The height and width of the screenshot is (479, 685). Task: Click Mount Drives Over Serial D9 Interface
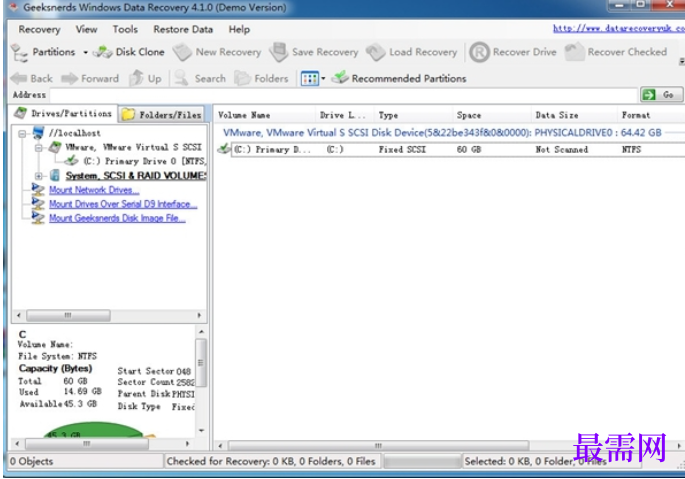pos(123,204)
